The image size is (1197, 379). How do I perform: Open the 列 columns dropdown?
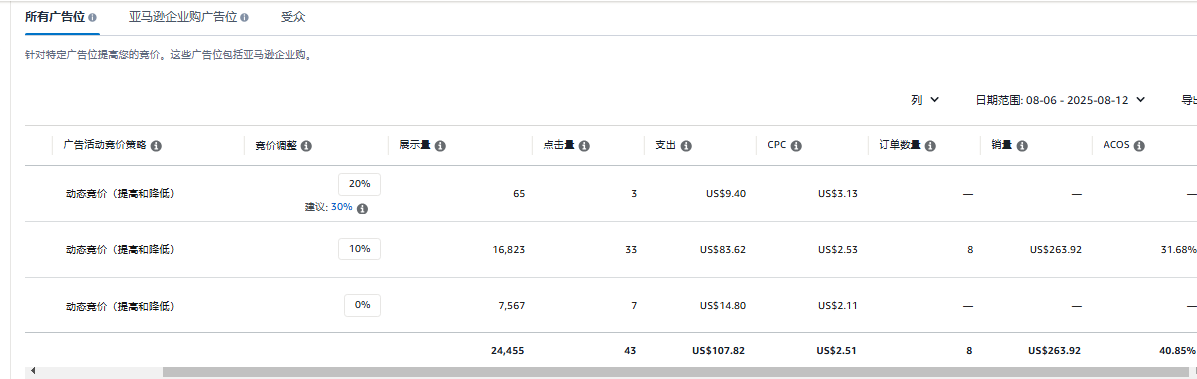tap(924, 99)
